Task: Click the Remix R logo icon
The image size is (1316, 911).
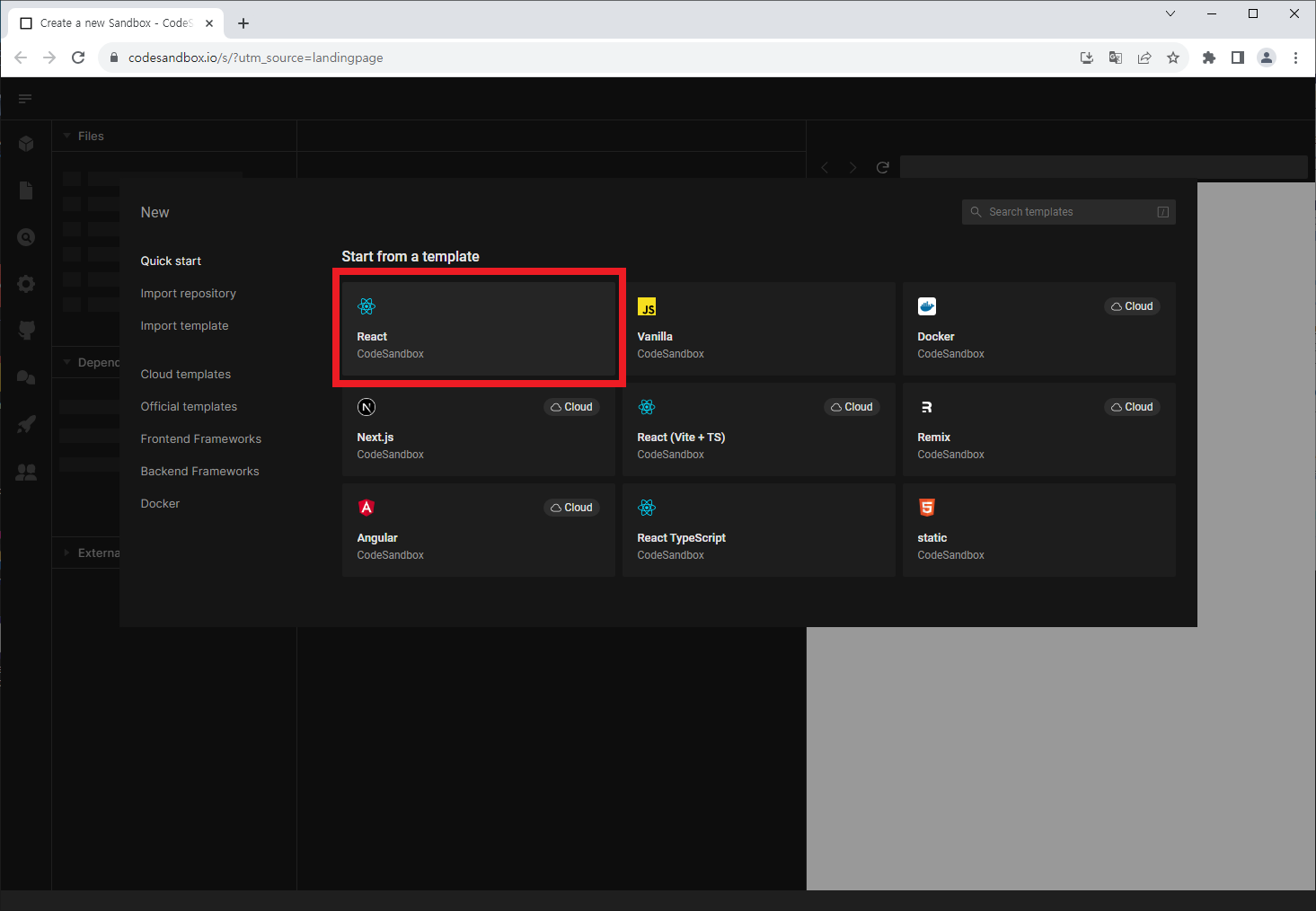Action: point(927,407)
